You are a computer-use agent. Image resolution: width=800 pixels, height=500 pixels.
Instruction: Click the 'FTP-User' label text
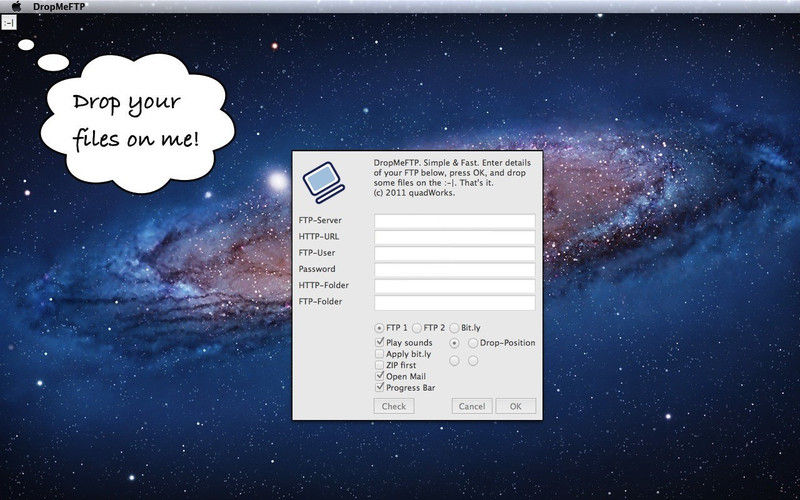click(317, 253)
